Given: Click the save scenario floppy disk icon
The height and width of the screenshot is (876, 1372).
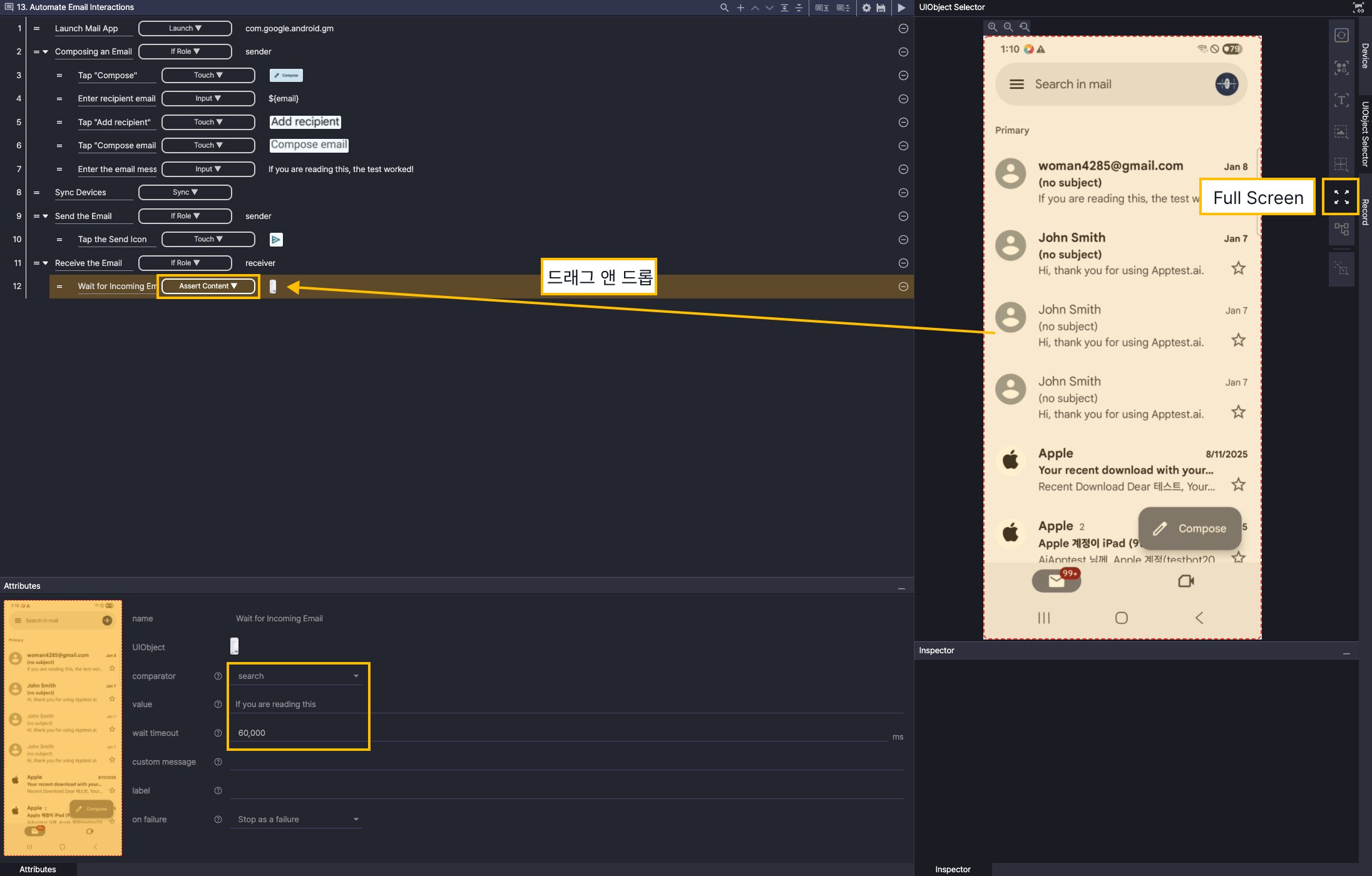Looking at the screenshot, I should [x=881, y=8].
